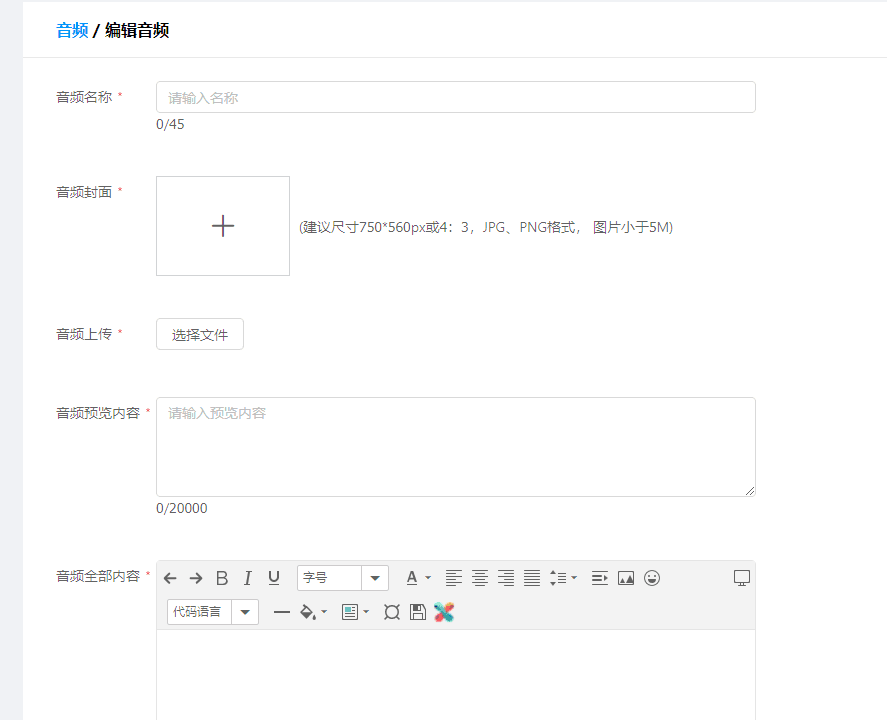Click the 音频名称 name input field
This screenshot has height=720, width=887.
455,97
